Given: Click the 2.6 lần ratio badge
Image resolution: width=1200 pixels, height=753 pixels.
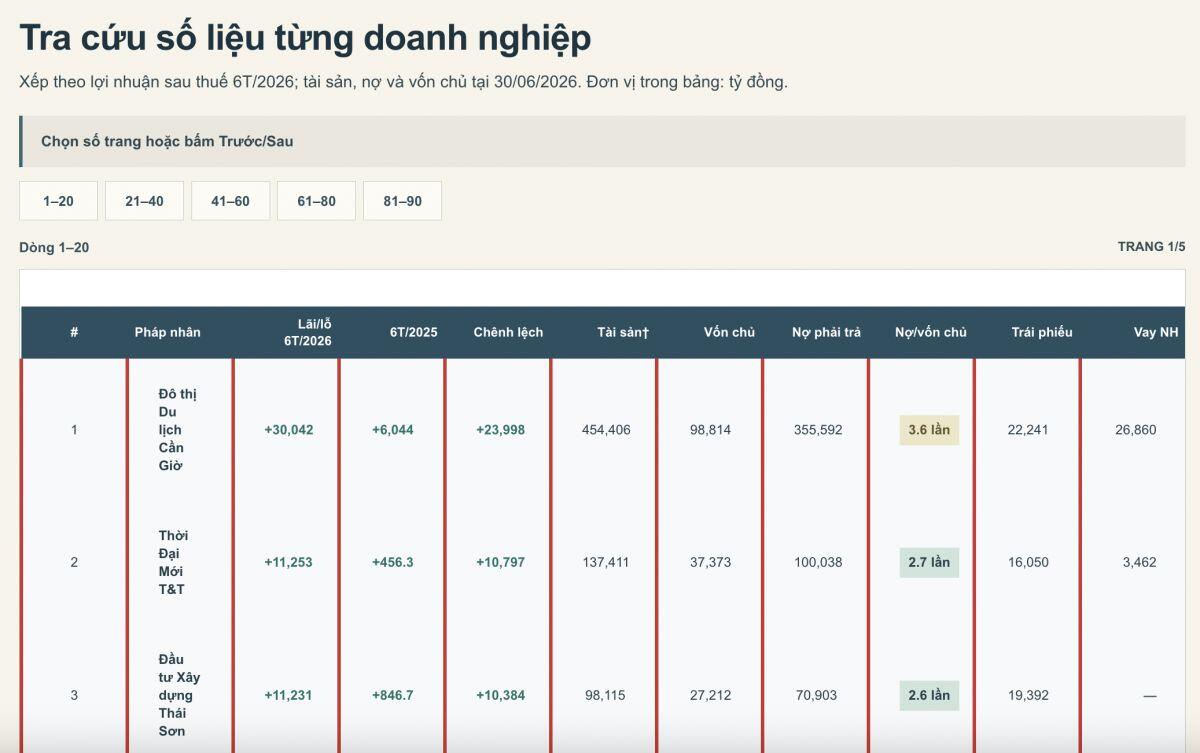Looking at the screenshot, I should click(x=929, y=695).
